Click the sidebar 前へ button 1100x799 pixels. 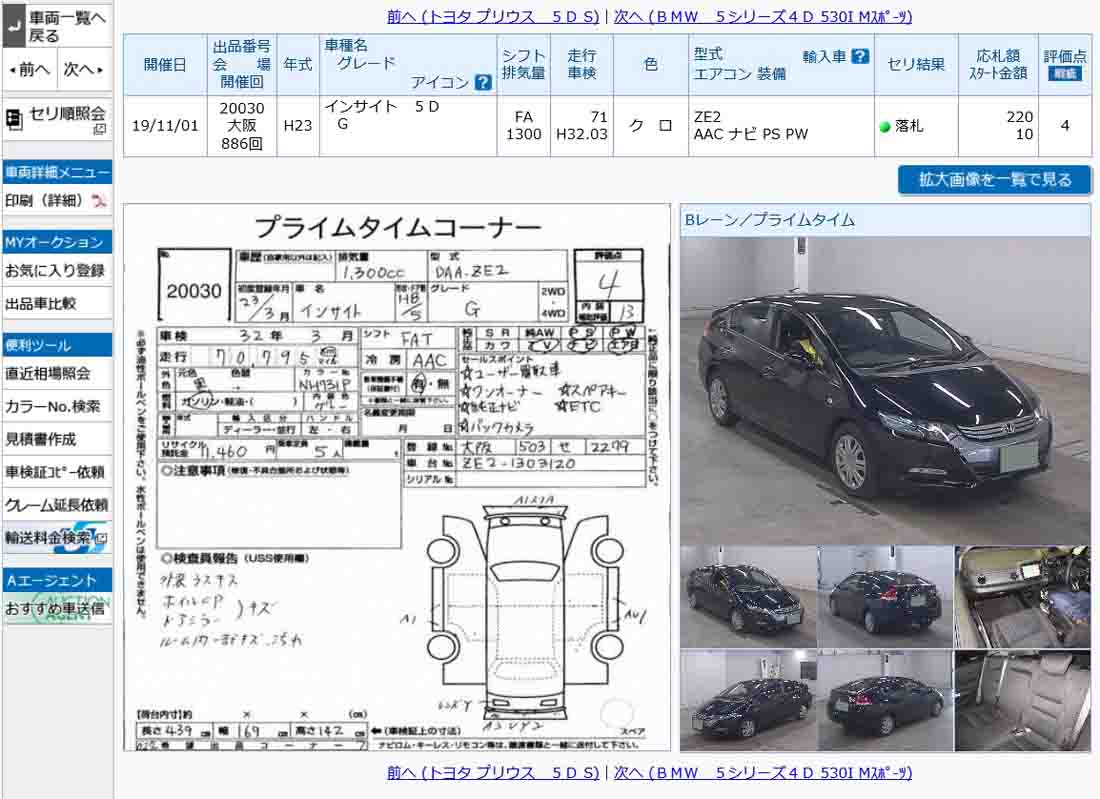click(29, 69)
